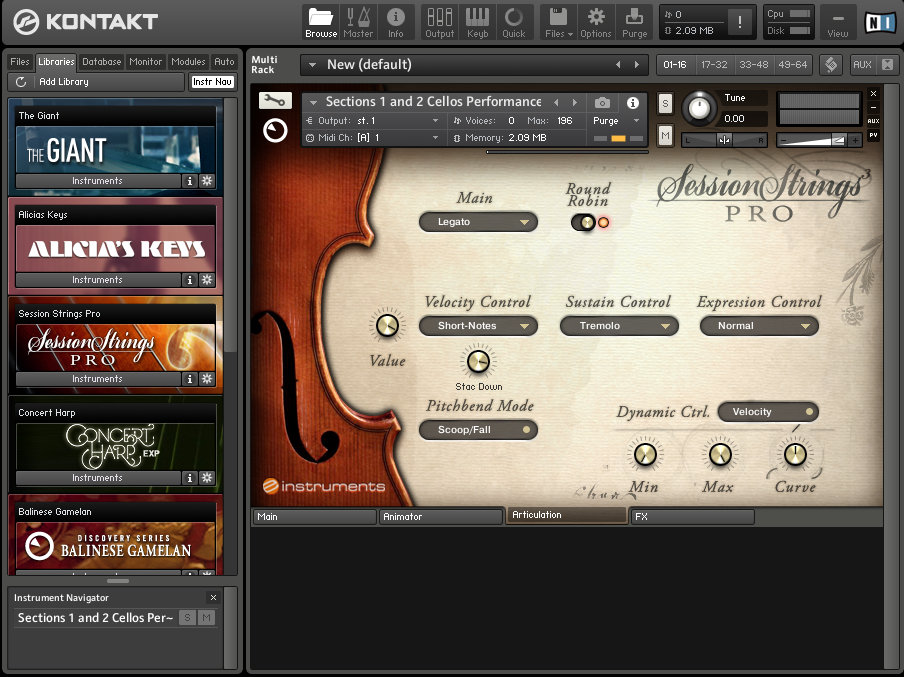904x677 pixels.
Task: Open the Output mixer section
Action: click(x=440, y=22)
